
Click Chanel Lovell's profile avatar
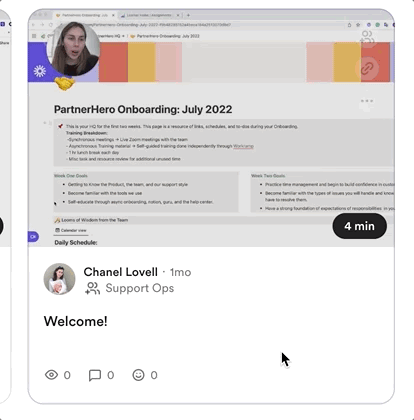tap(60, 279)
